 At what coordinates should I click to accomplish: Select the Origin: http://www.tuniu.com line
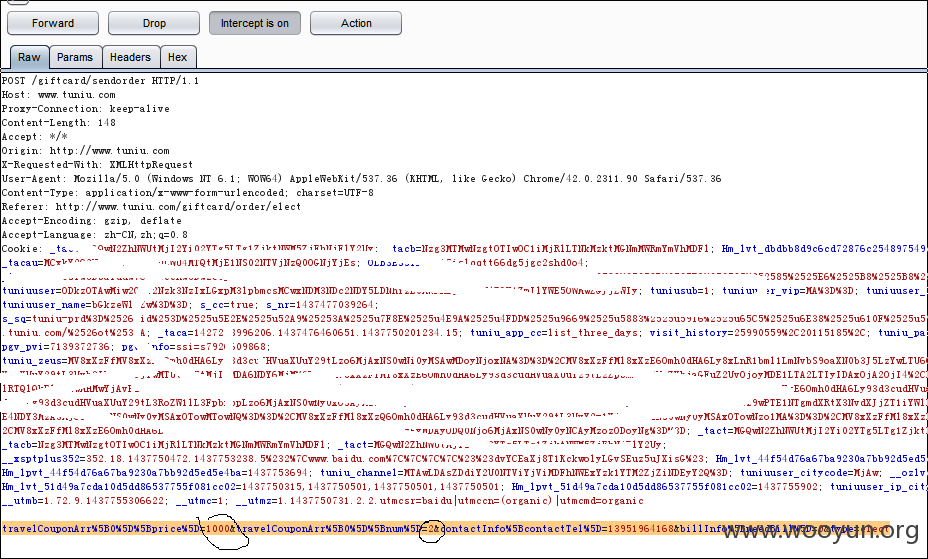click(86, 151)
